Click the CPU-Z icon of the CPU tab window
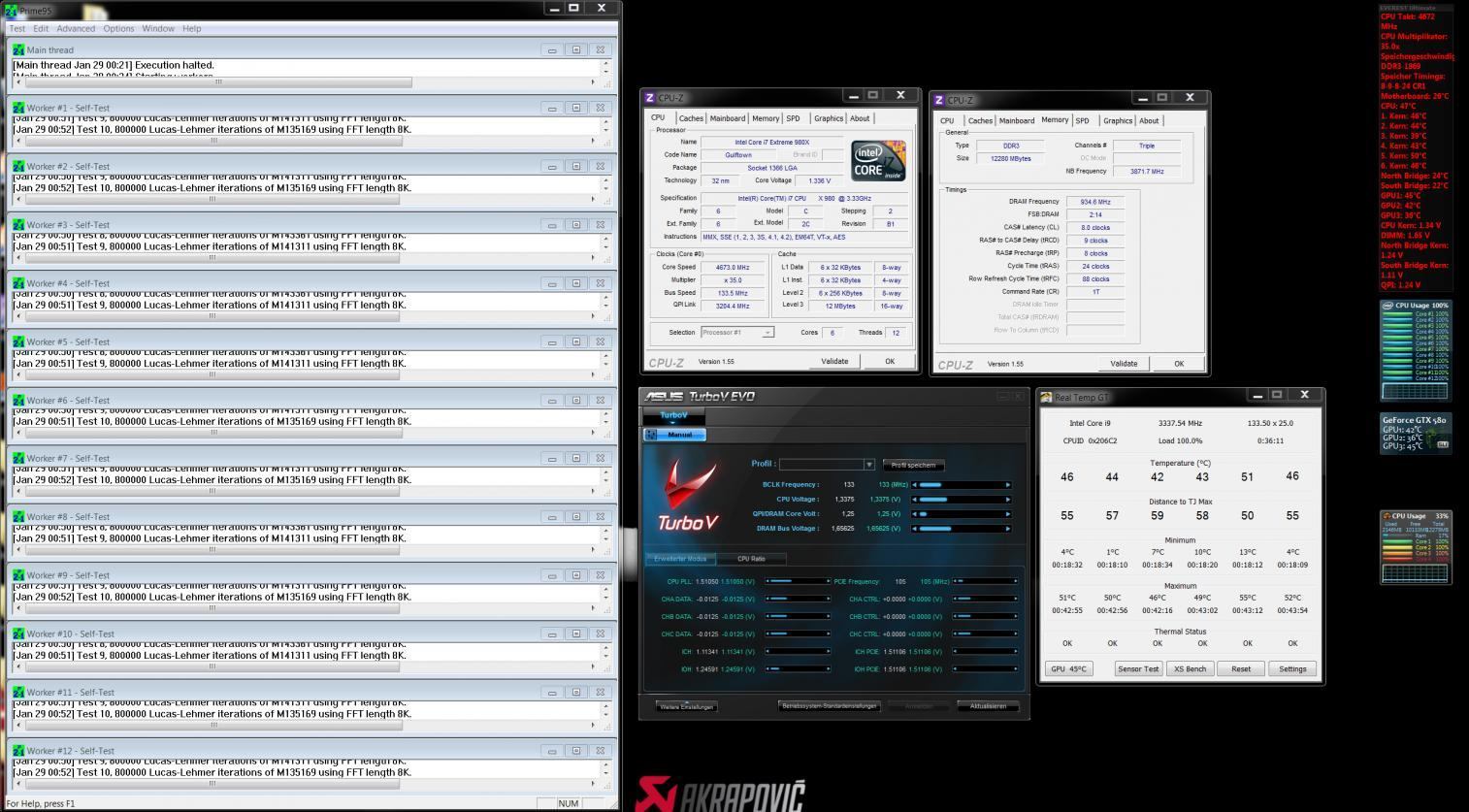This screenshot has width=1469, height=812. [650, 97]
